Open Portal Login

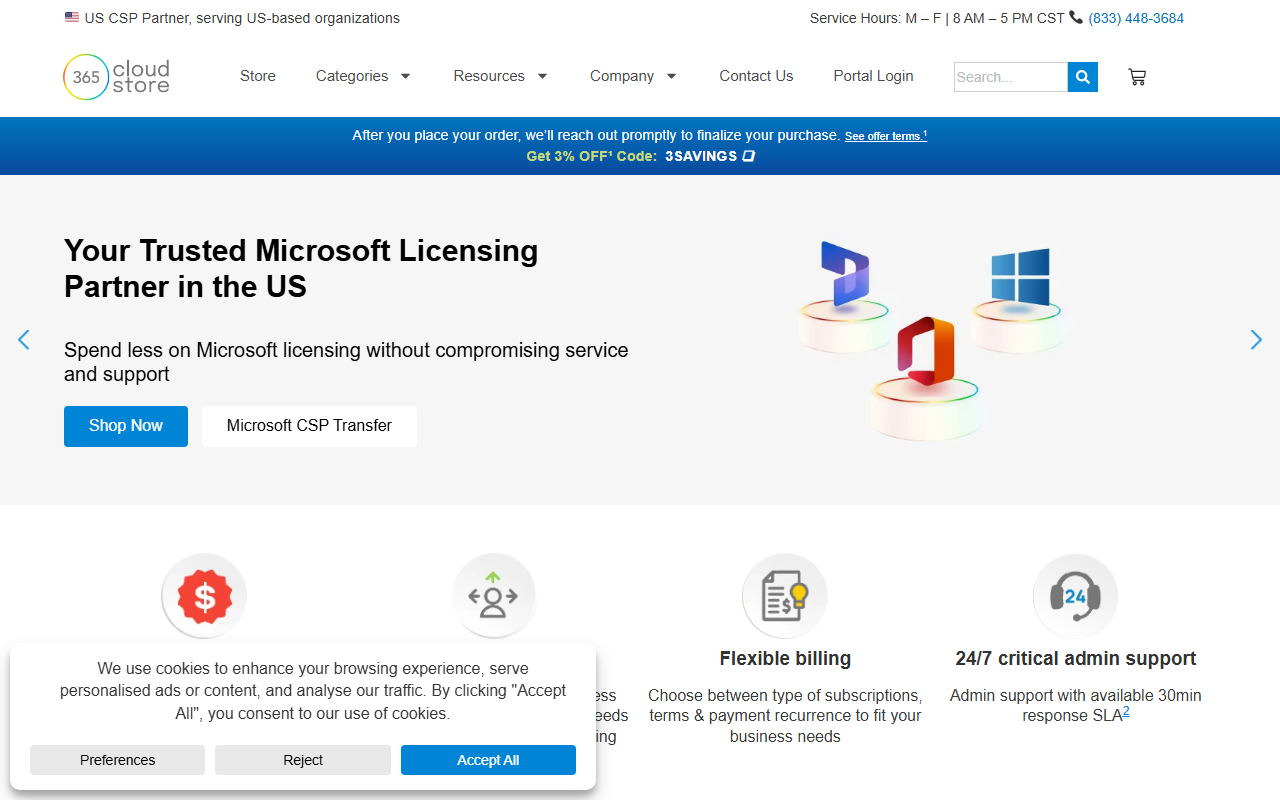point(873,76)
